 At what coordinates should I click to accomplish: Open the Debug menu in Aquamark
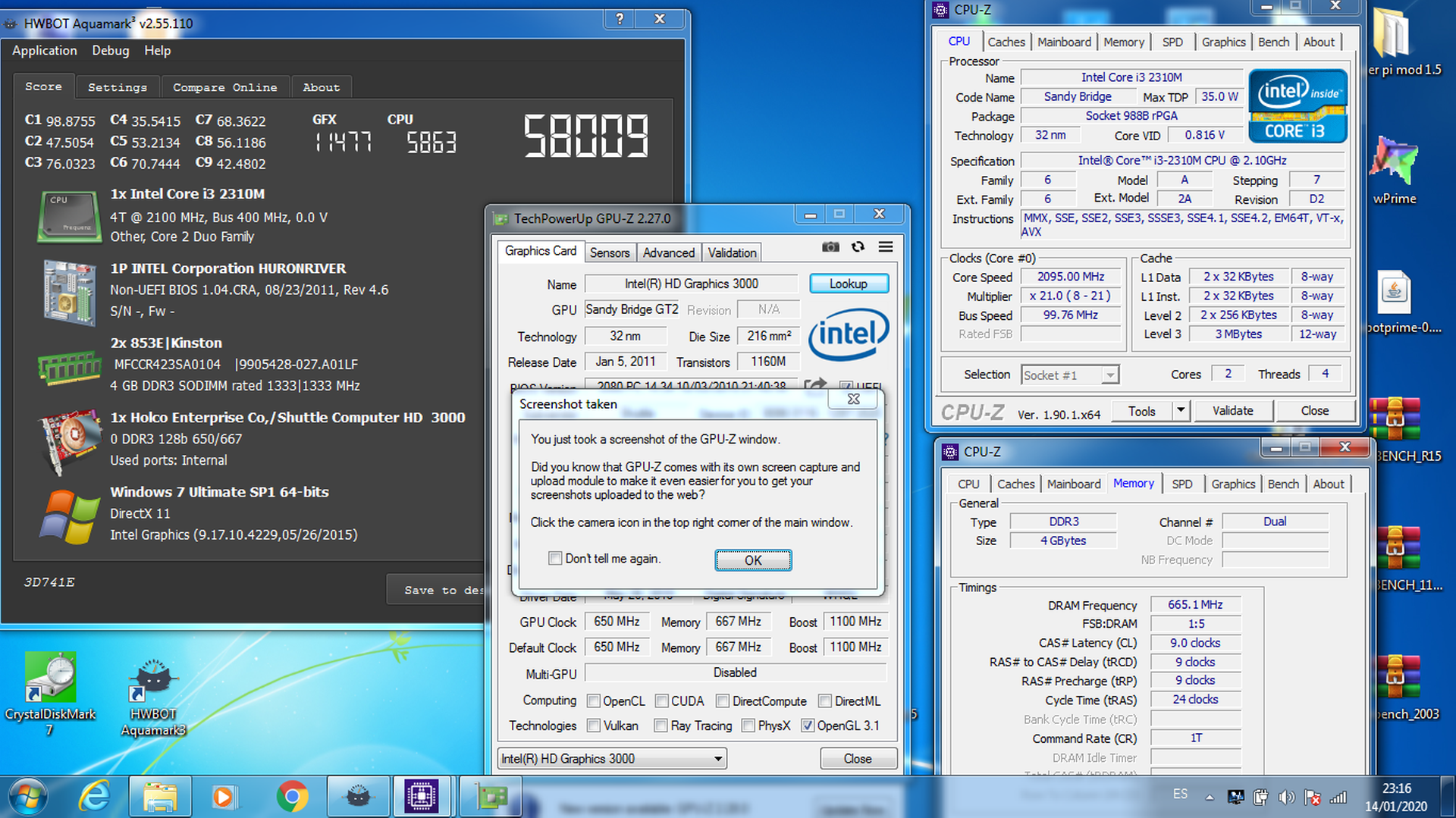click(x=111, y=51)
